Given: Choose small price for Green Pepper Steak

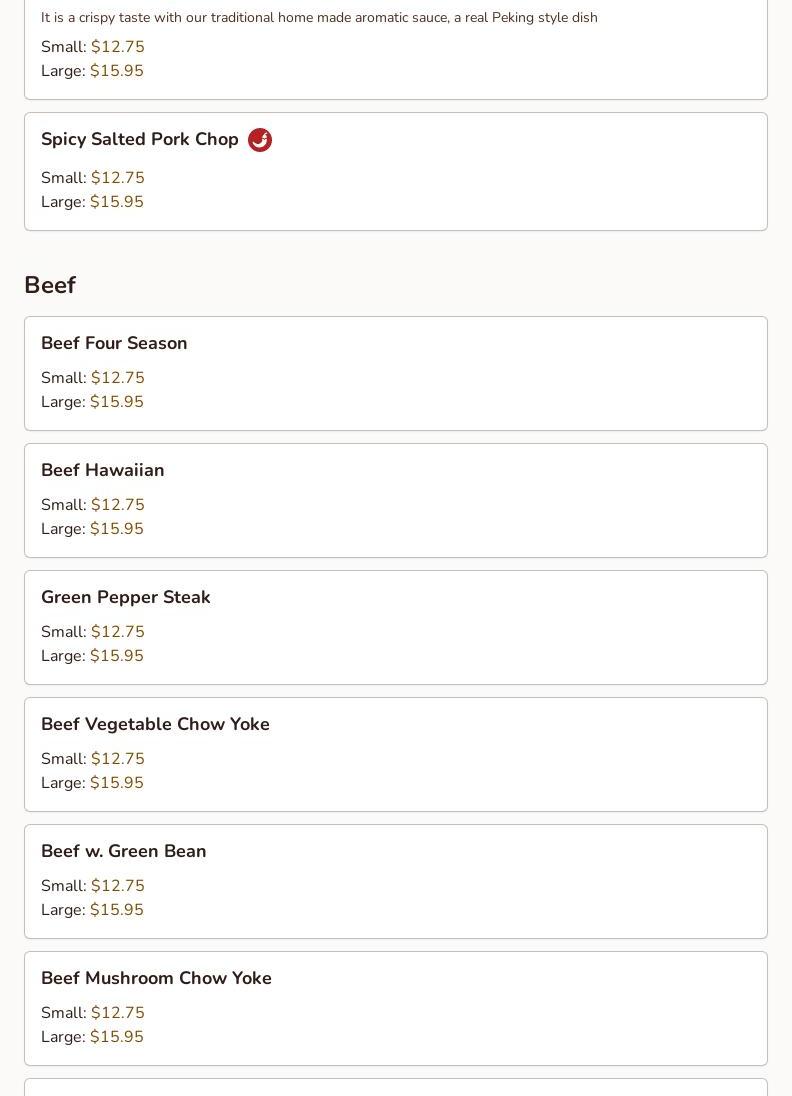Looking at the screenshot, I should click(x=118, y=632).
